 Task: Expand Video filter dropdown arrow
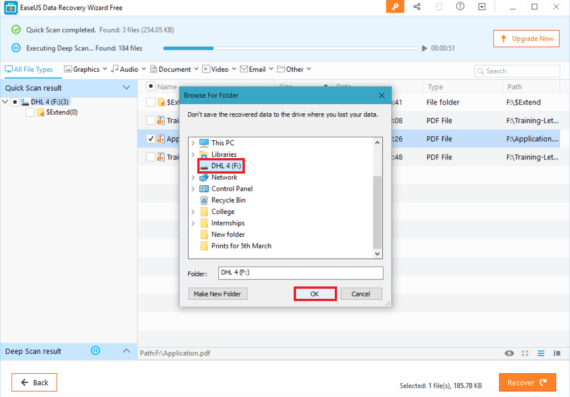[x=234, y=69]
